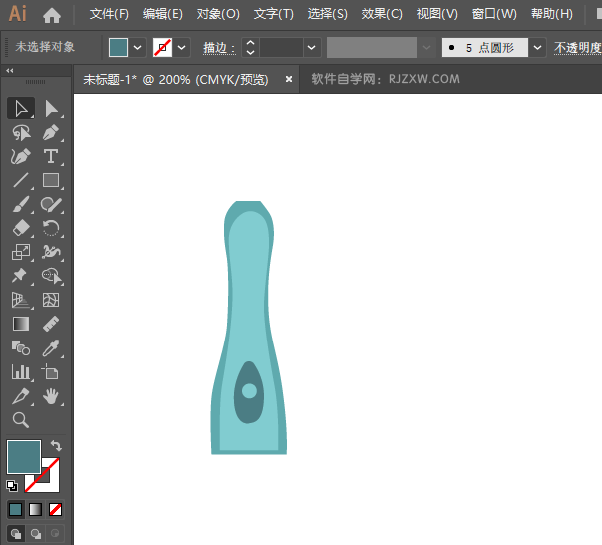Screen dimensions: 602x545
Task: Choose the Eraser tool
Action: [x=20, y=229]
